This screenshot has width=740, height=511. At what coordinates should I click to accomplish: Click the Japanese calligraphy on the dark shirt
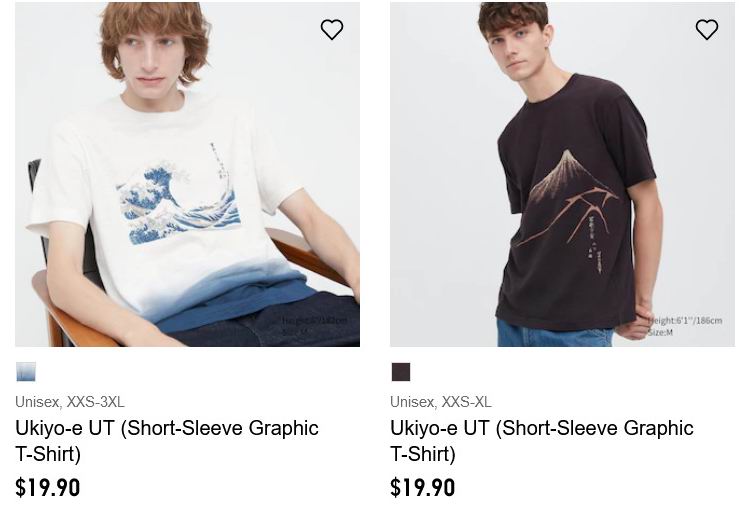tap(595, 244)
